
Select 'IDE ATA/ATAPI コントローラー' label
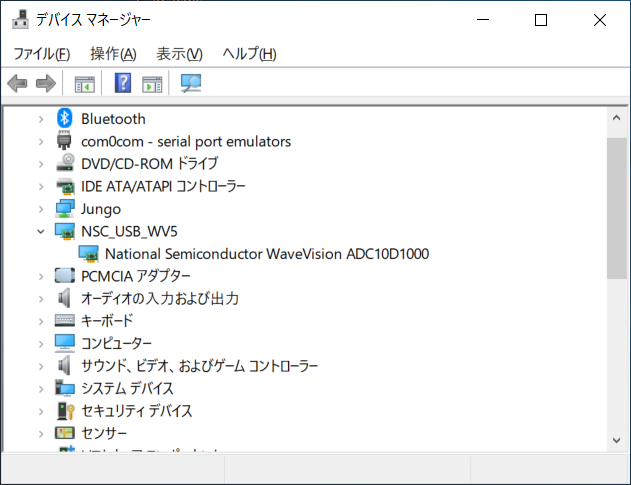[x=163, y=186]
